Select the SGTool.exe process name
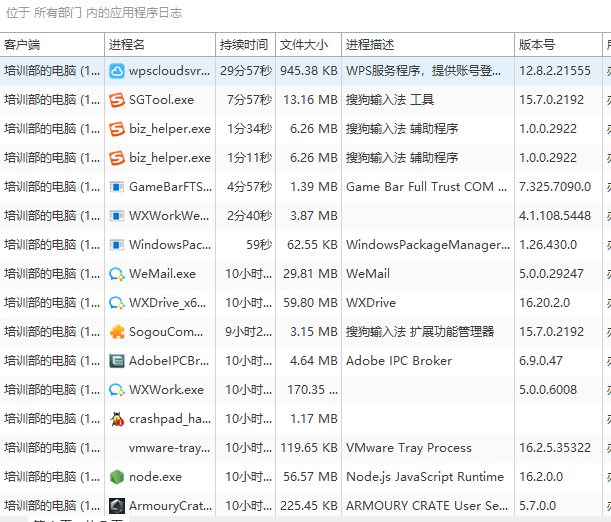 pyautogui.click(x=161, y=100)
